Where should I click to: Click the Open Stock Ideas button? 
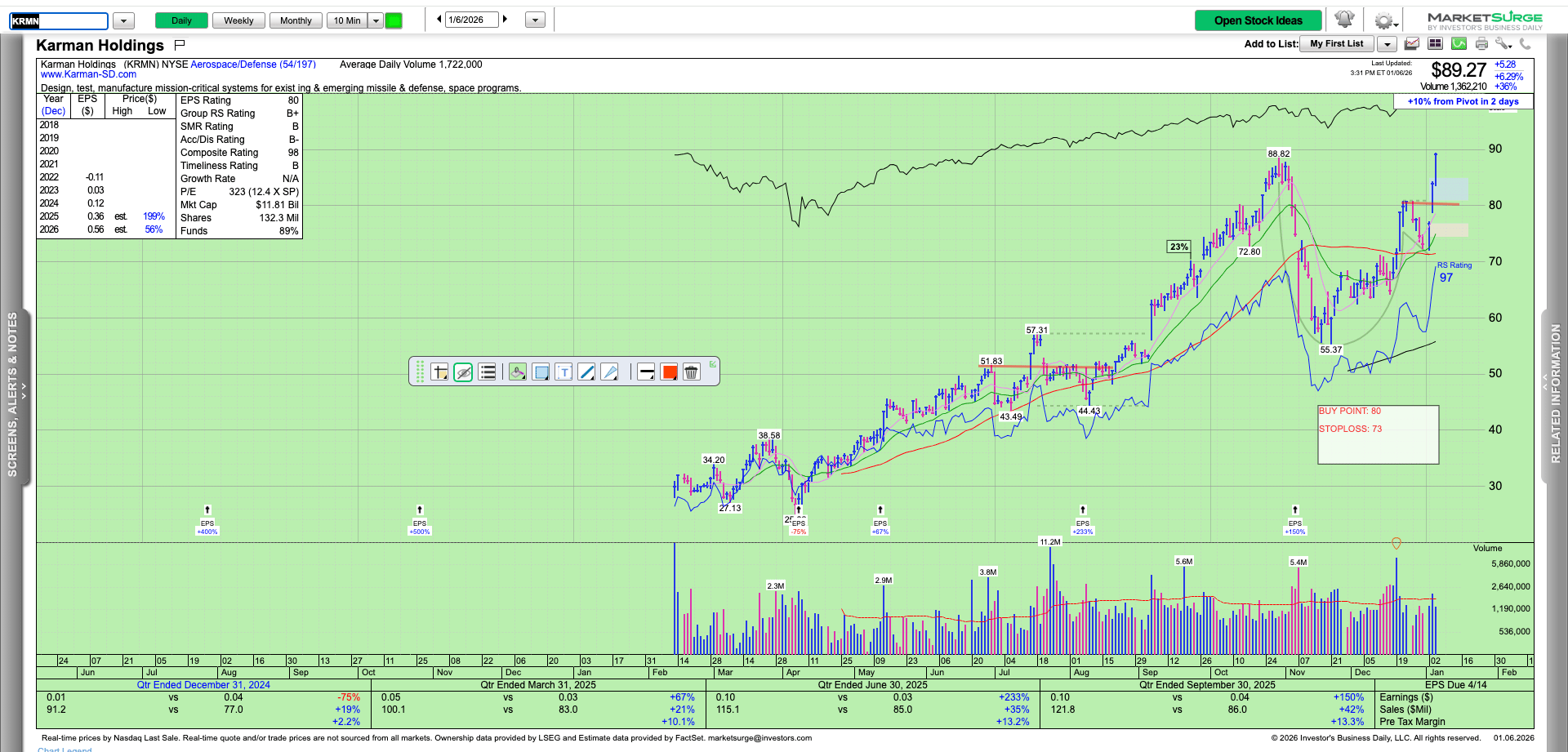click(x=1258, y=20)
